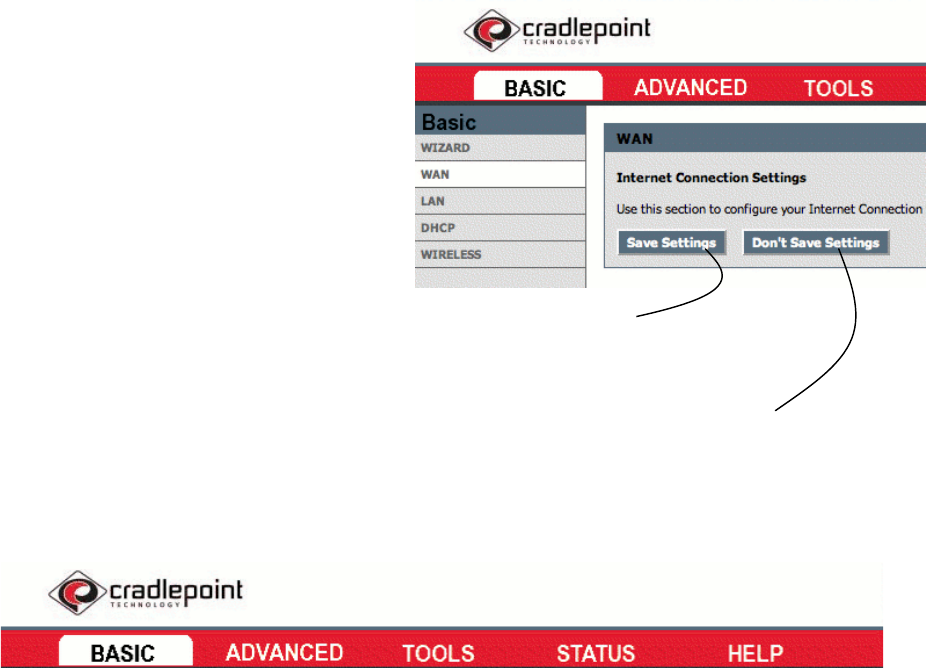Click the WAN panel header
Image resolution: width=926 pixels, height=668 pixels.
pos(765,139)
